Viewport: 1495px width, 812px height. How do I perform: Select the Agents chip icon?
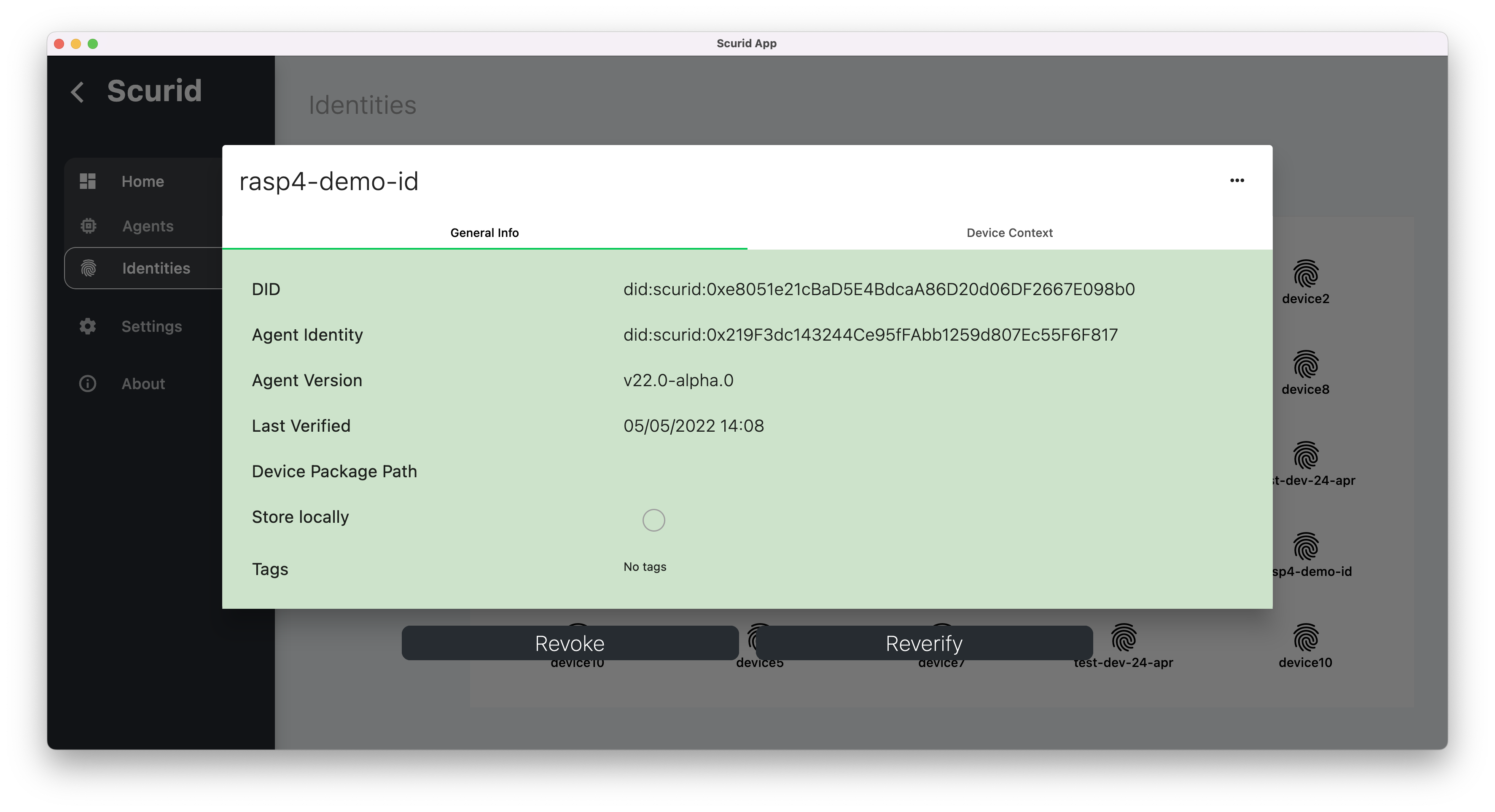(x=88, y=226)
